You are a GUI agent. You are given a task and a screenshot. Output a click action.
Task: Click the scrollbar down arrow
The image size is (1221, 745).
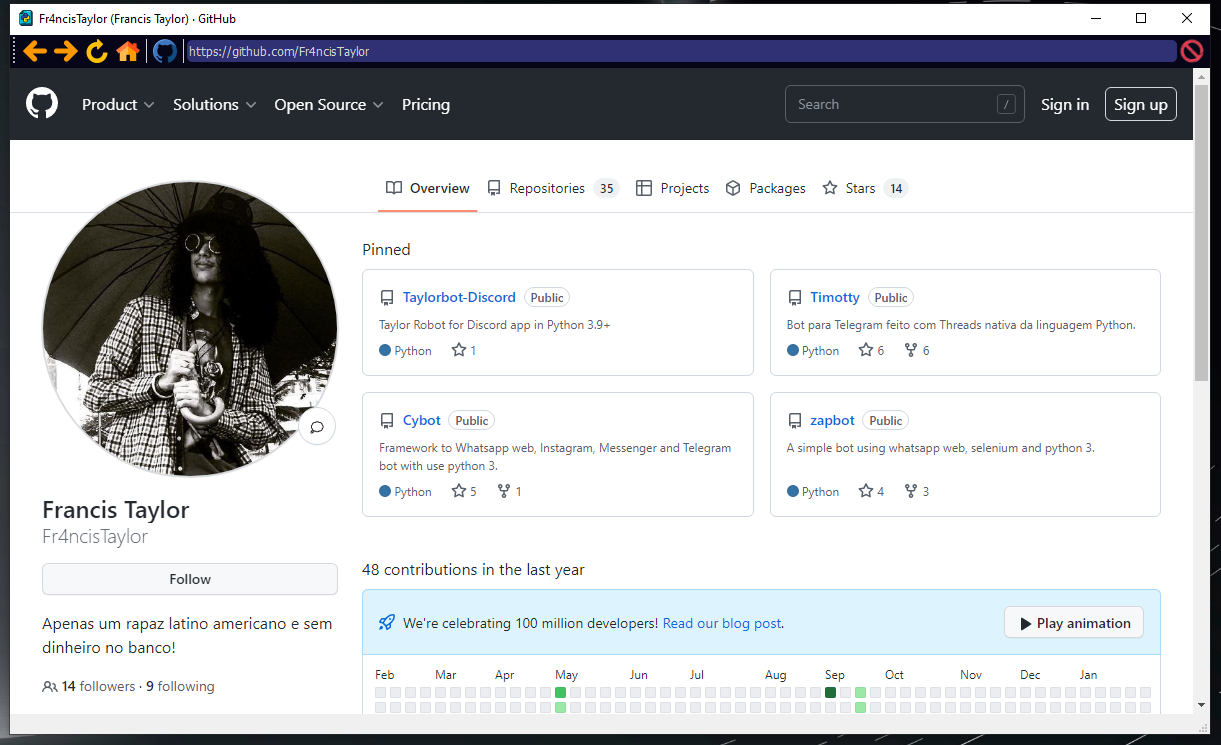pos(1201,704)
